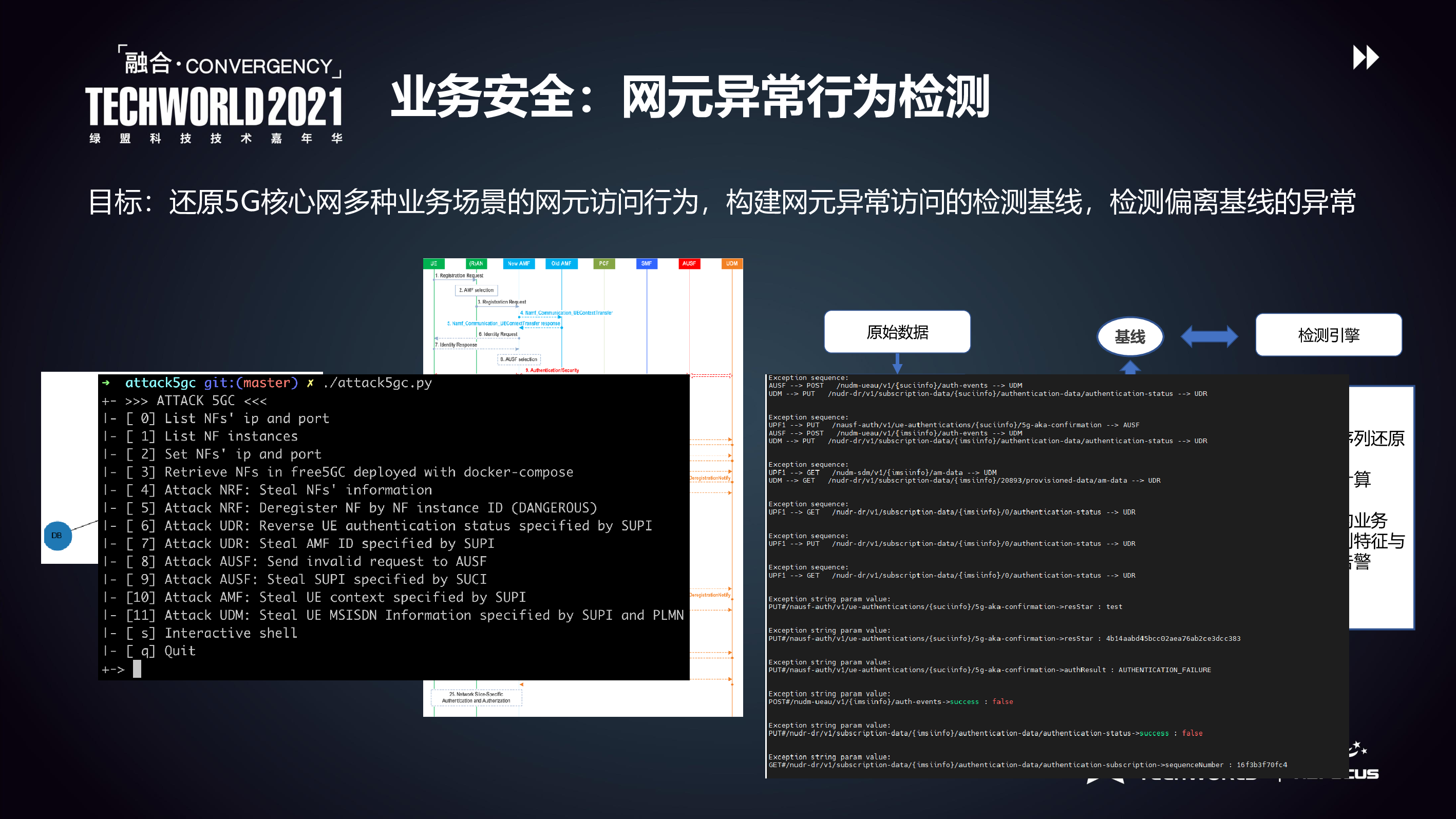Click '>>> ATTACK 5GC <<<' banner
Viewport: 1456px width, 819px height.
(x=196, y=401)
